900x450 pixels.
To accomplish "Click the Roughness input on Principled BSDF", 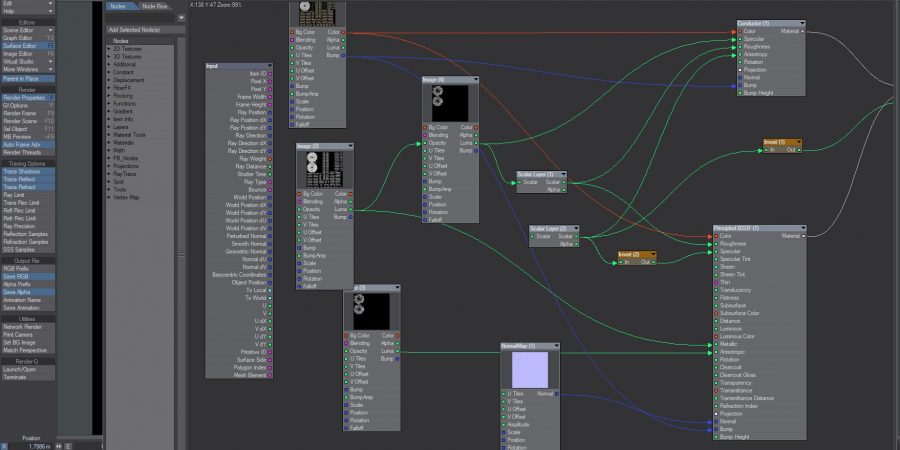I will click(714, 243).
